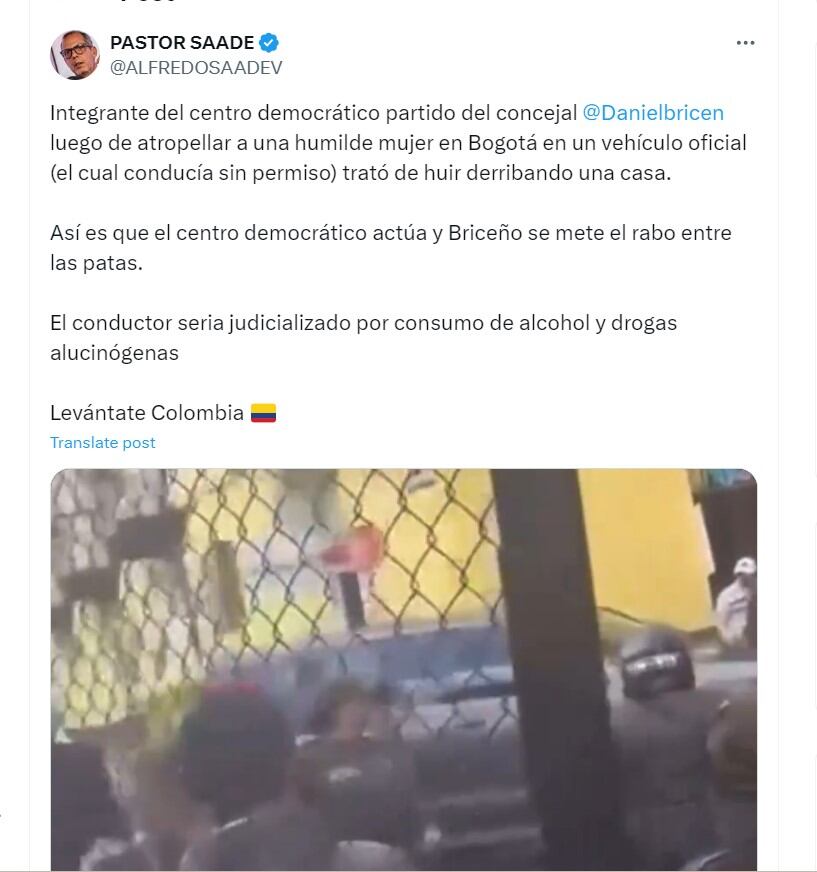Click the 'El conductor seria judicializado' paragraph
The width and height of the screenshot is (817, 872).
364,338
